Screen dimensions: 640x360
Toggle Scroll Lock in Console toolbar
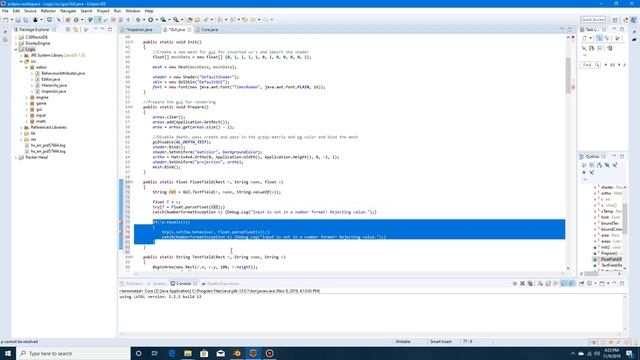point(548,283)
